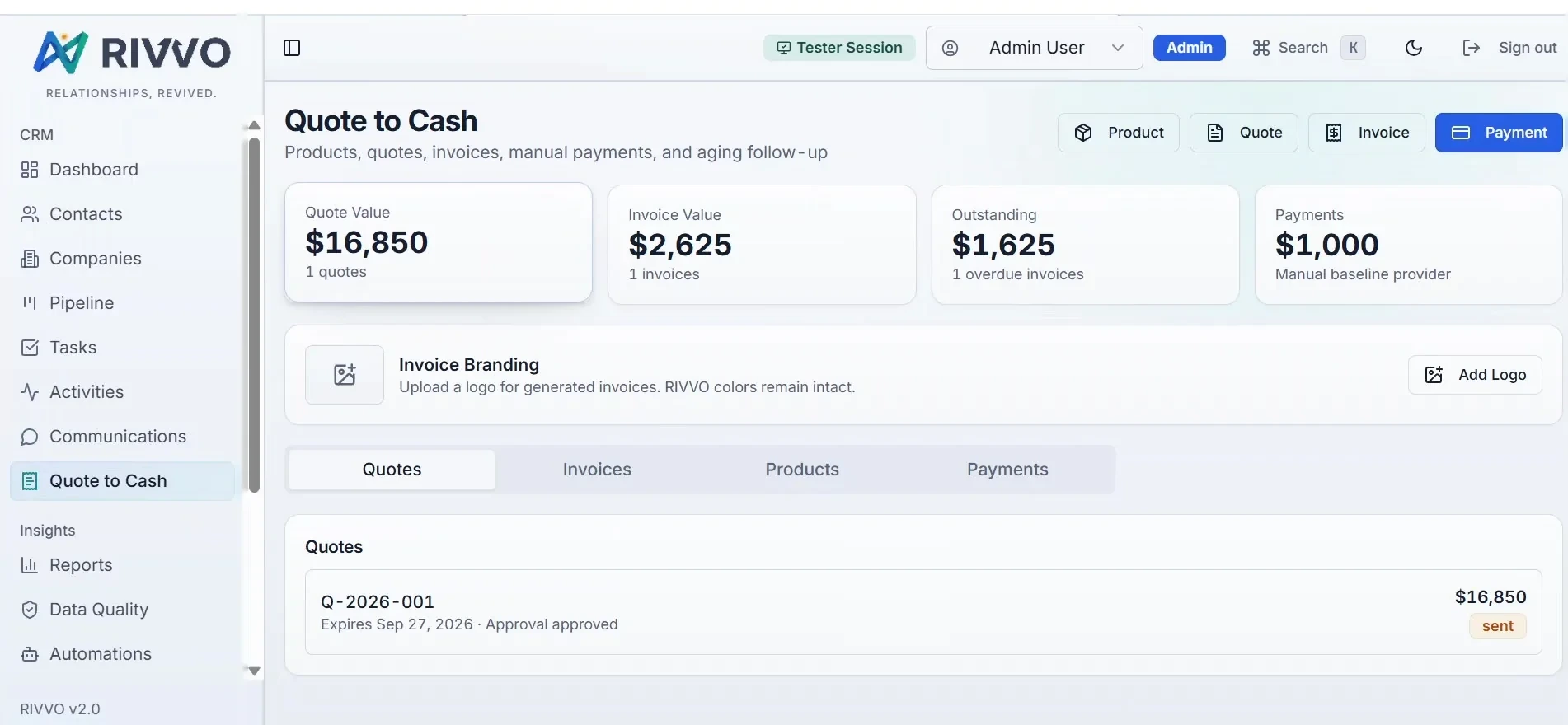
Task: Click the sign out arrow icon
Action: (x=1472, y=48)
